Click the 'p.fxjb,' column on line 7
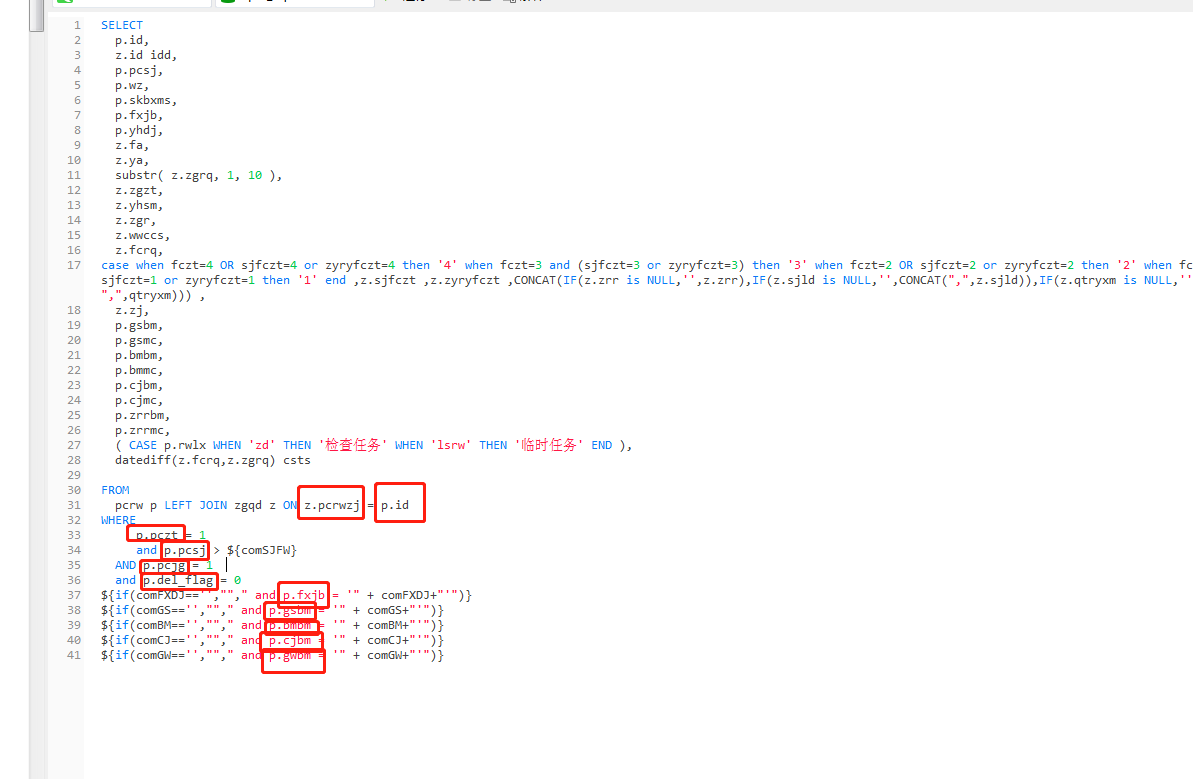 (139, 116)
